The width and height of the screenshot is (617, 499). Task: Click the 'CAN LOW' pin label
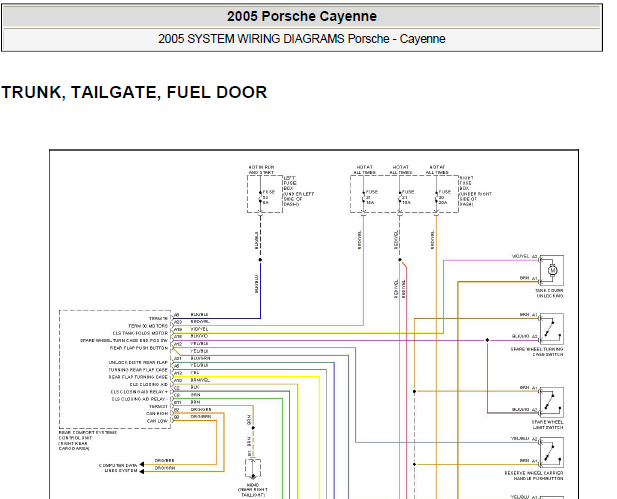(x=157, y=421)
